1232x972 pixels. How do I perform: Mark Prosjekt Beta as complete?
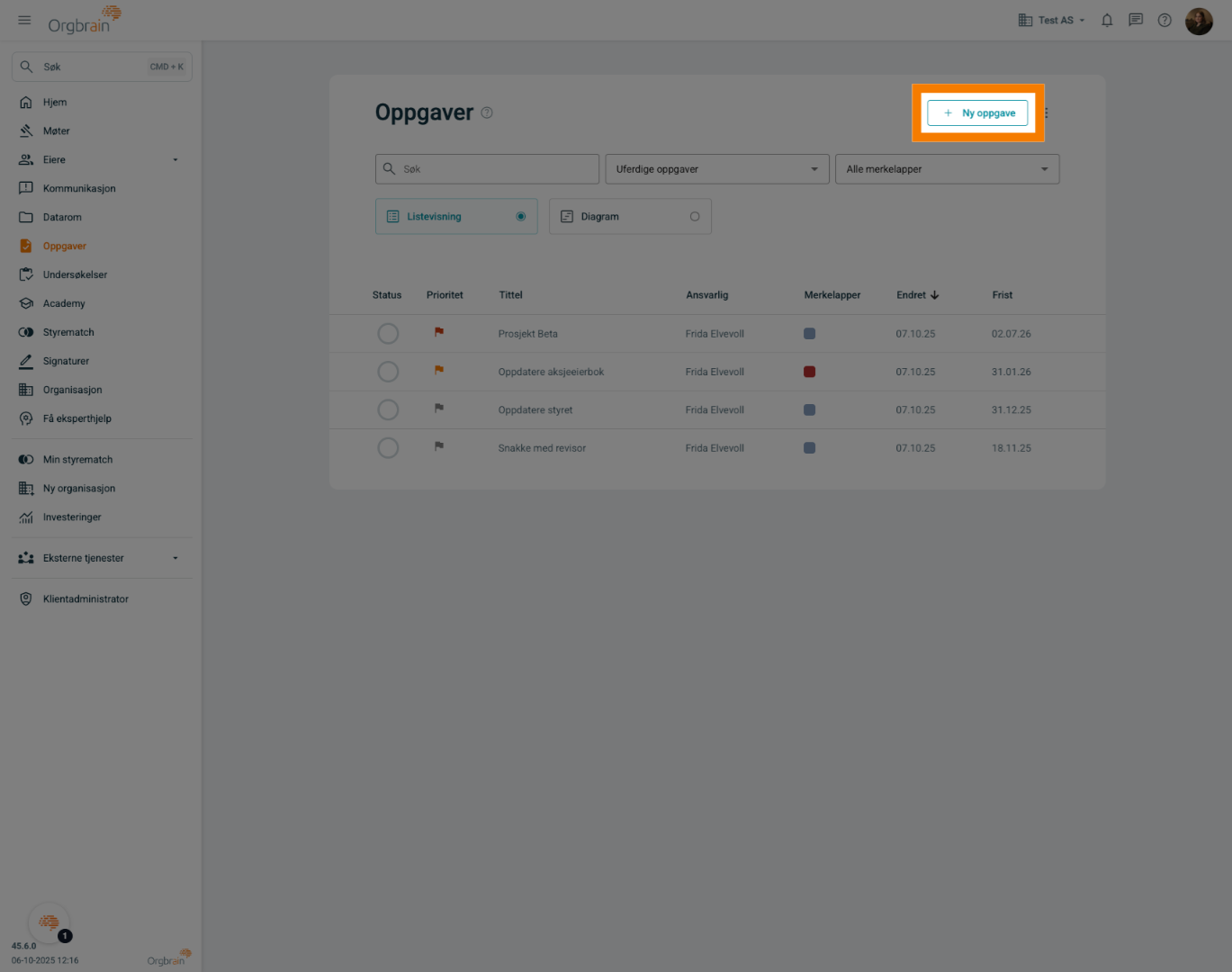[388, 334]
